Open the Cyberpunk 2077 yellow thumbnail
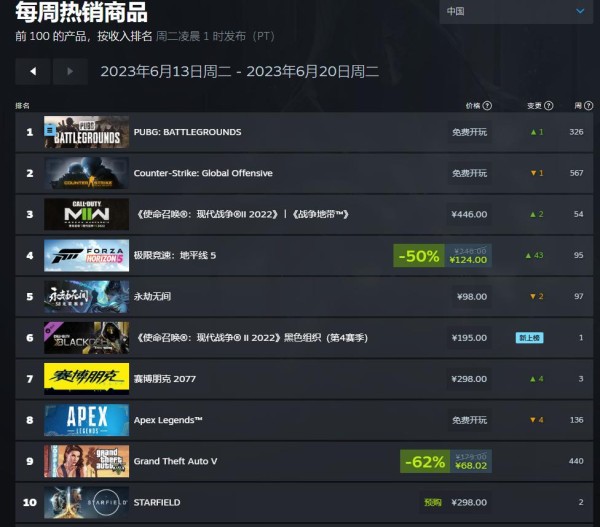 tap(86, 379)
